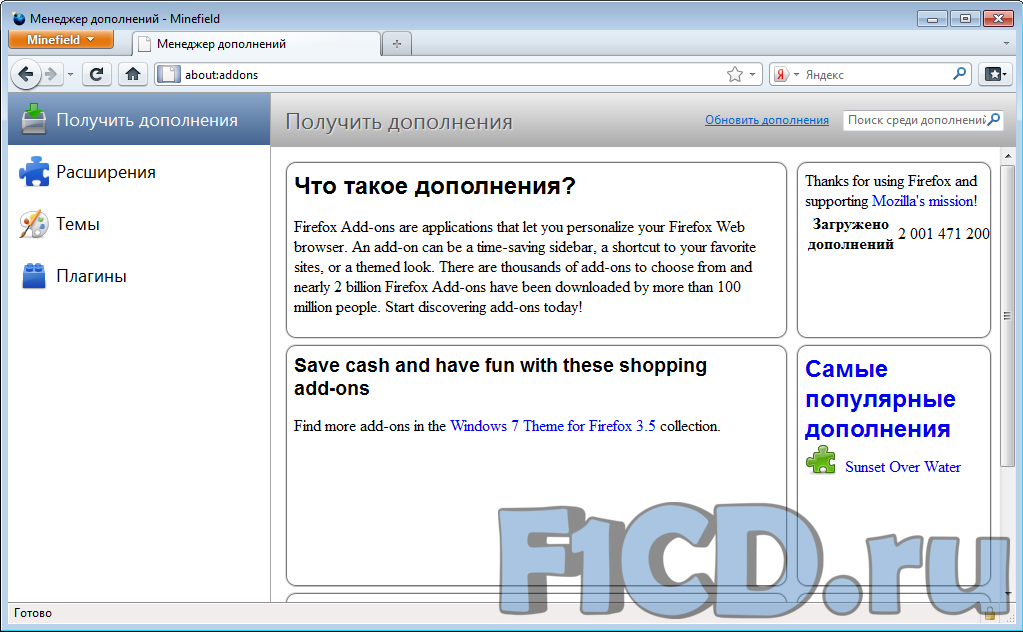The width and height of the screenshot is (1023, 632).
Task: Click the Что такое дополнения? heading
Action: 435,186
